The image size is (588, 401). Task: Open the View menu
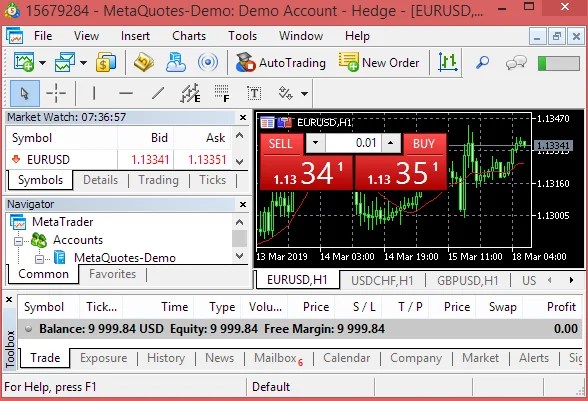87,36
